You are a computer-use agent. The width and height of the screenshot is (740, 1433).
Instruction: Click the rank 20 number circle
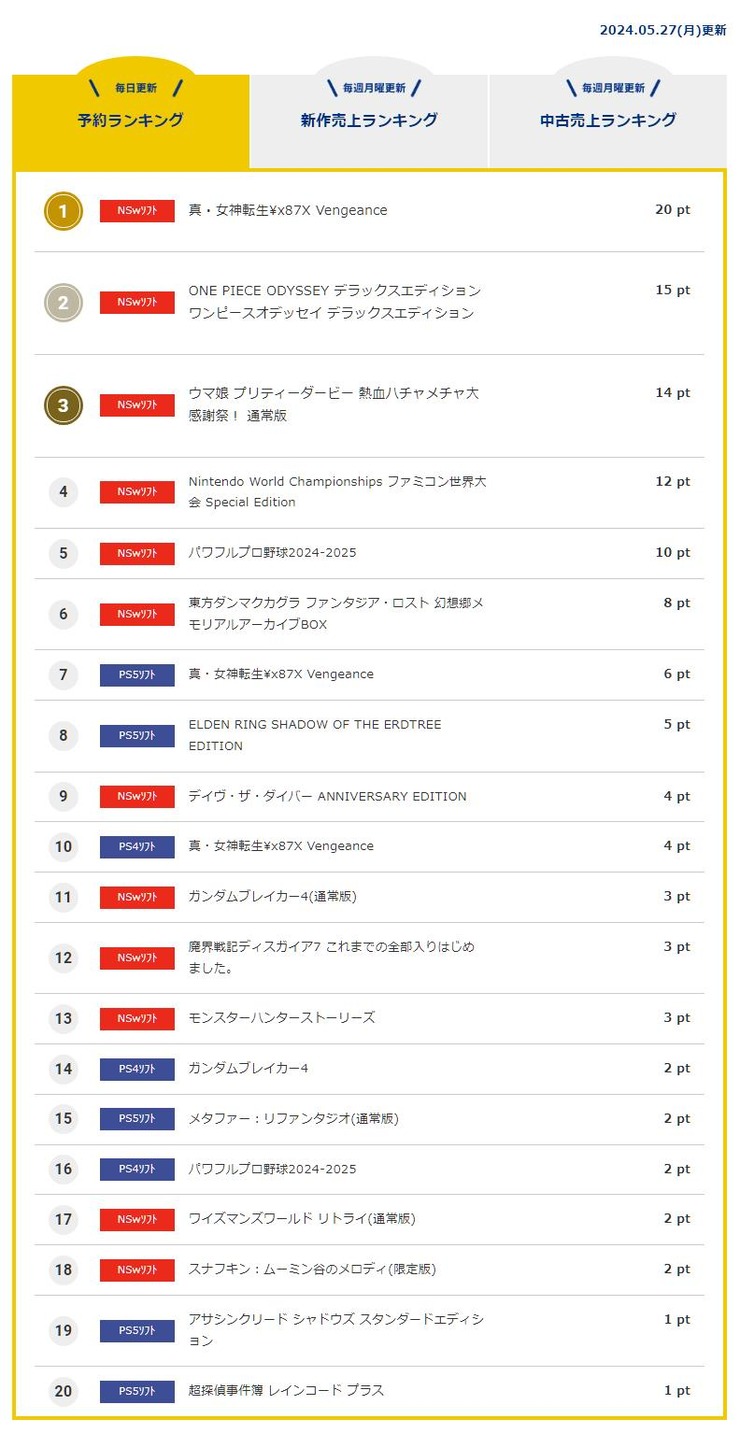click(x=63, y=1391)
